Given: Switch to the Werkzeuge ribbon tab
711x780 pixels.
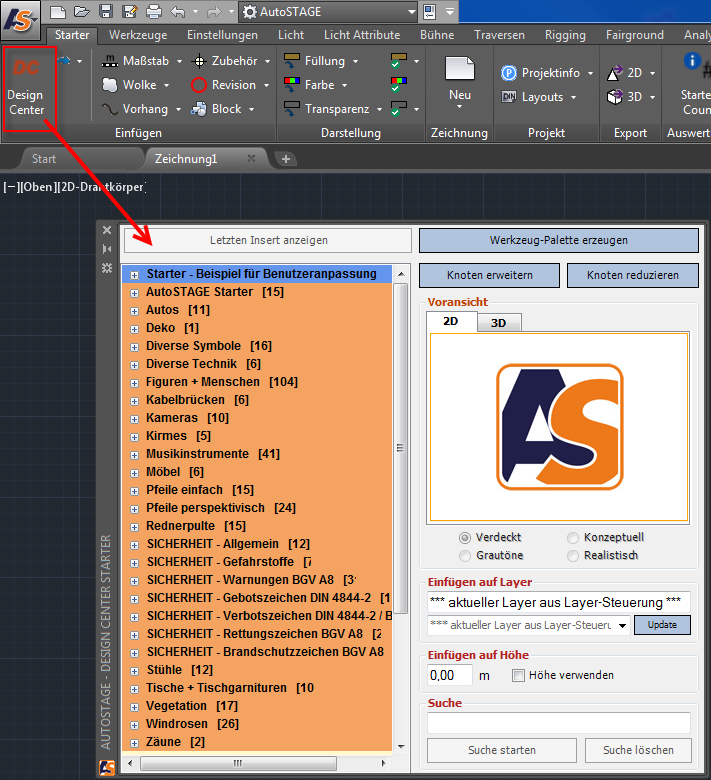Looking at the screenshot, I should tap(138, 35).
